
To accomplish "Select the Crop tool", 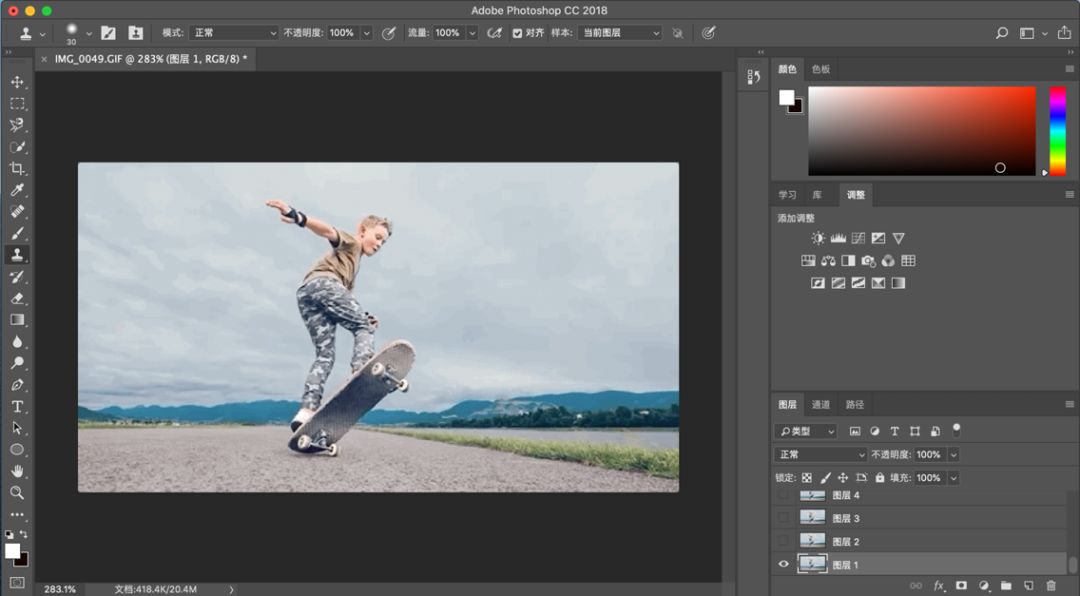I will point(17,168).
